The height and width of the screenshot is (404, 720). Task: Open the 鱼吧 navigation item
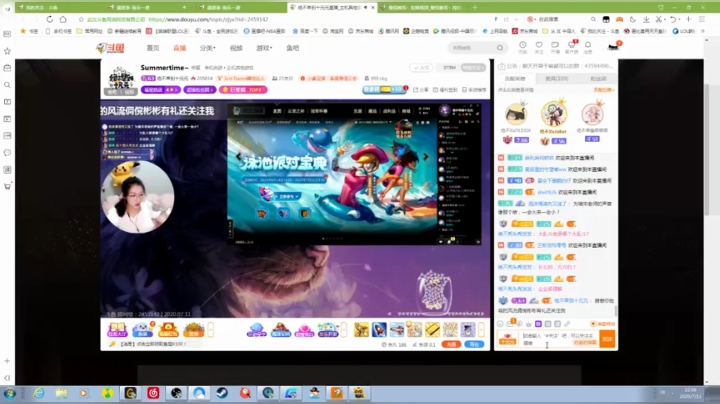[x=292, y=48]
